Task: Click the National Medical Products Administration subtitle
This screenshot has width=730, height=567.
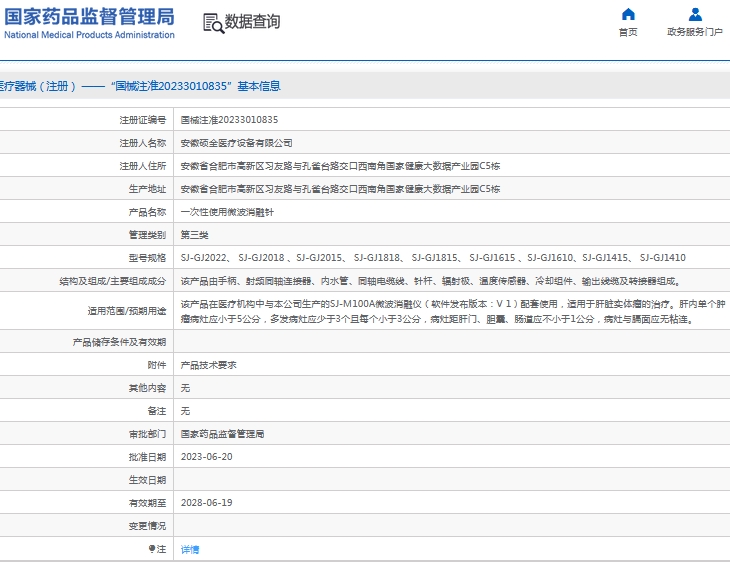Action: click(90, 35)
